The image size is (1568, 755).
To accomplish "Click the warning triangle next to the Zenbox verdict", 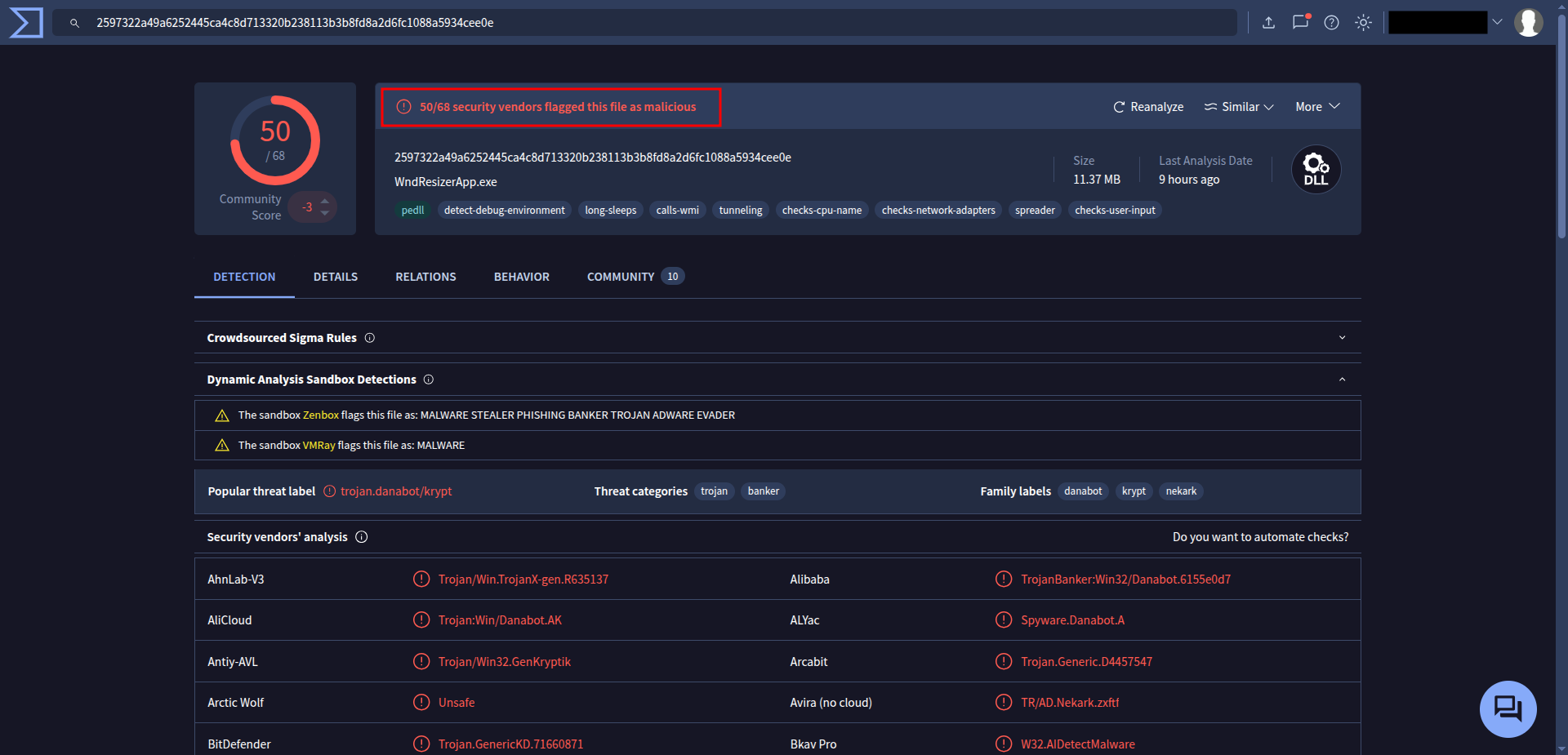I will [221, 415].
